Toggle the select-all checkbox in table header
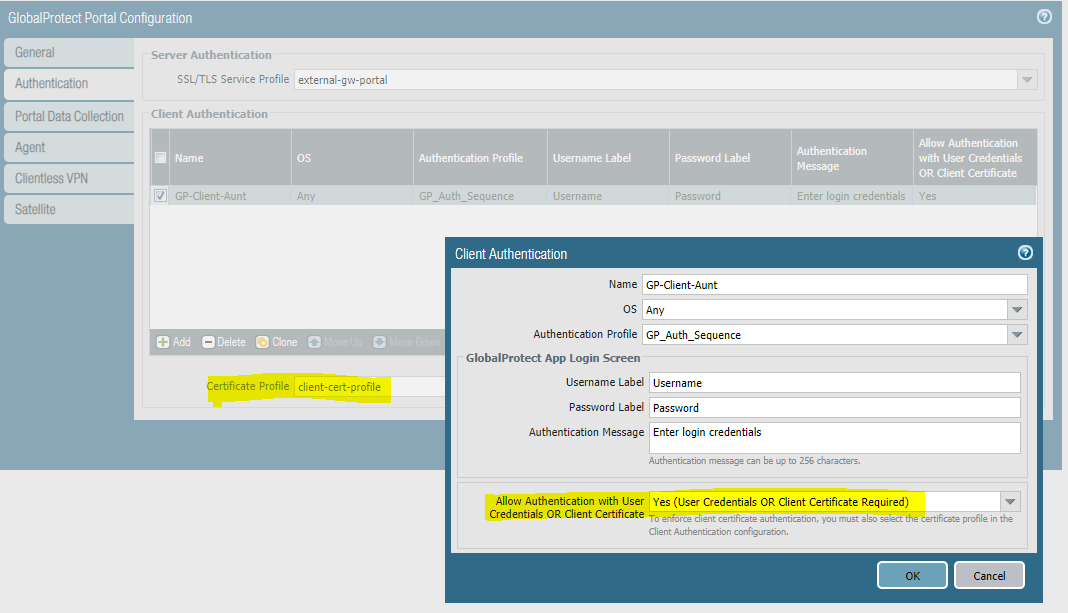The height and width of the screenshot is (613, 1068). (161, 158)
